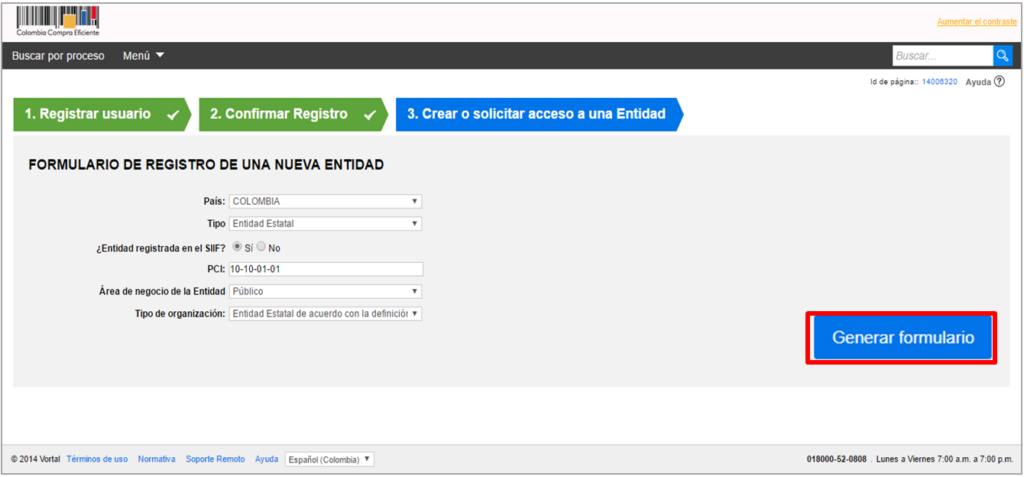Select the Sí radio button for SIIF

tap(237, 246)
